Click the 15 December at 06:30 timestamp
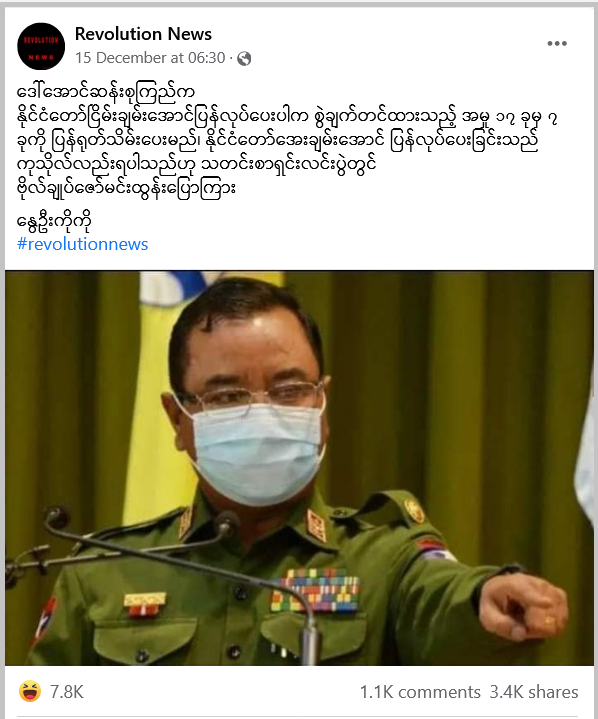This screenshot has height=719, width=598. (150, 58)
